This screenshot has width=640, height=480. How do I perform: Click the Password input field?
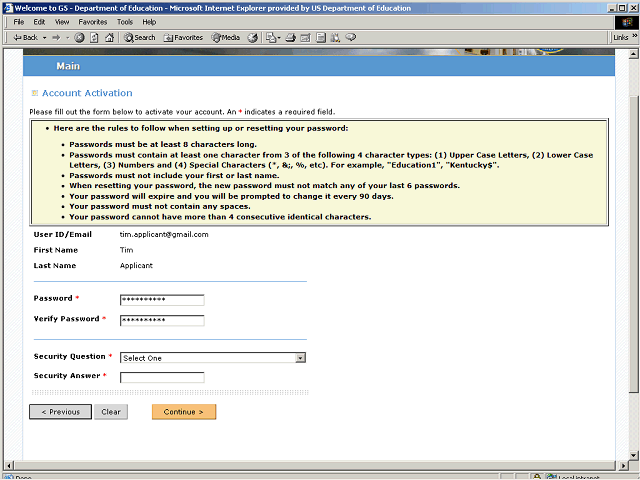[162, 300]
